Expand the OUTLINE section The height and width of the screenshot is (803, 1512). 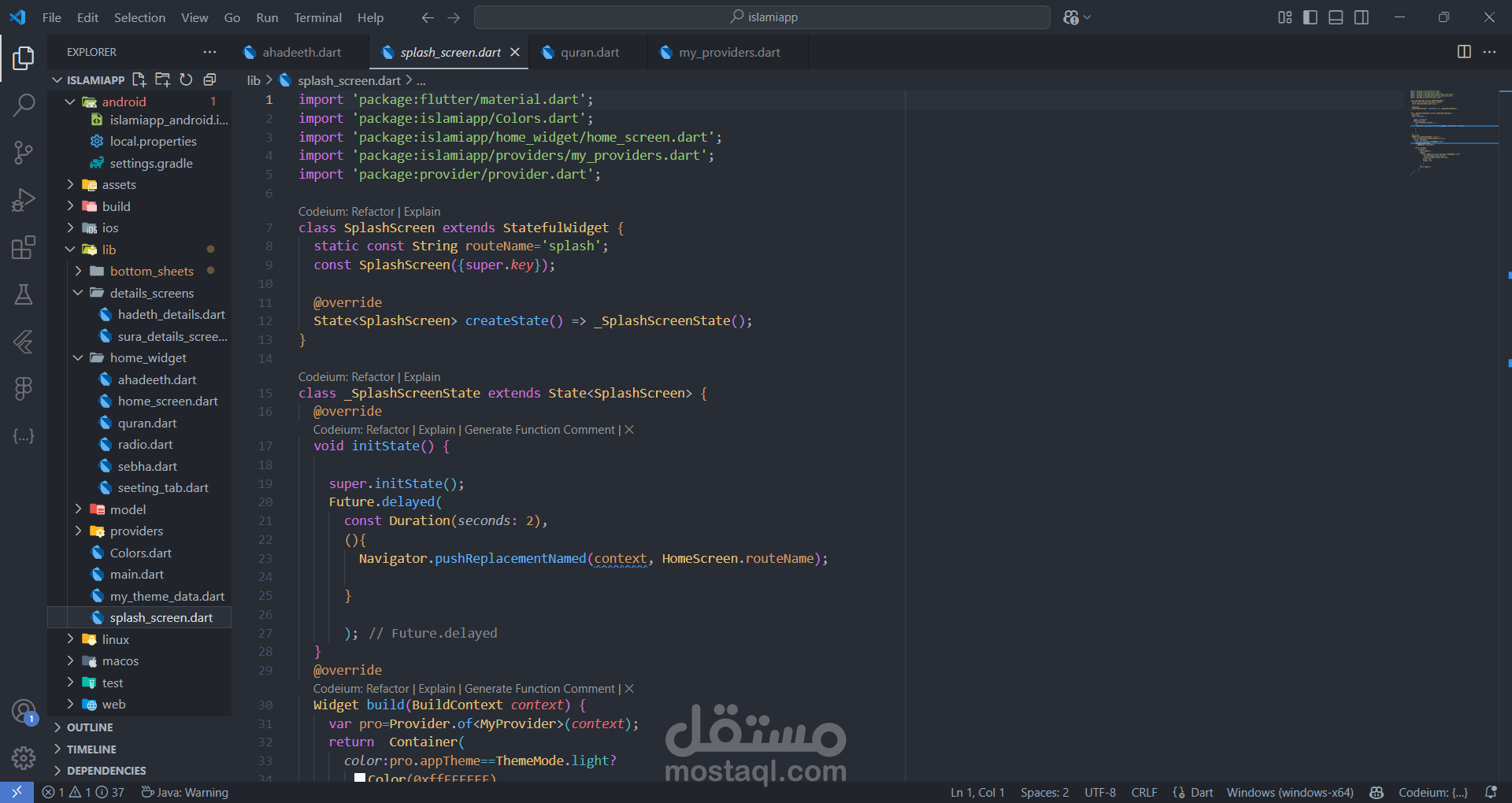click(x=90, y=727)
